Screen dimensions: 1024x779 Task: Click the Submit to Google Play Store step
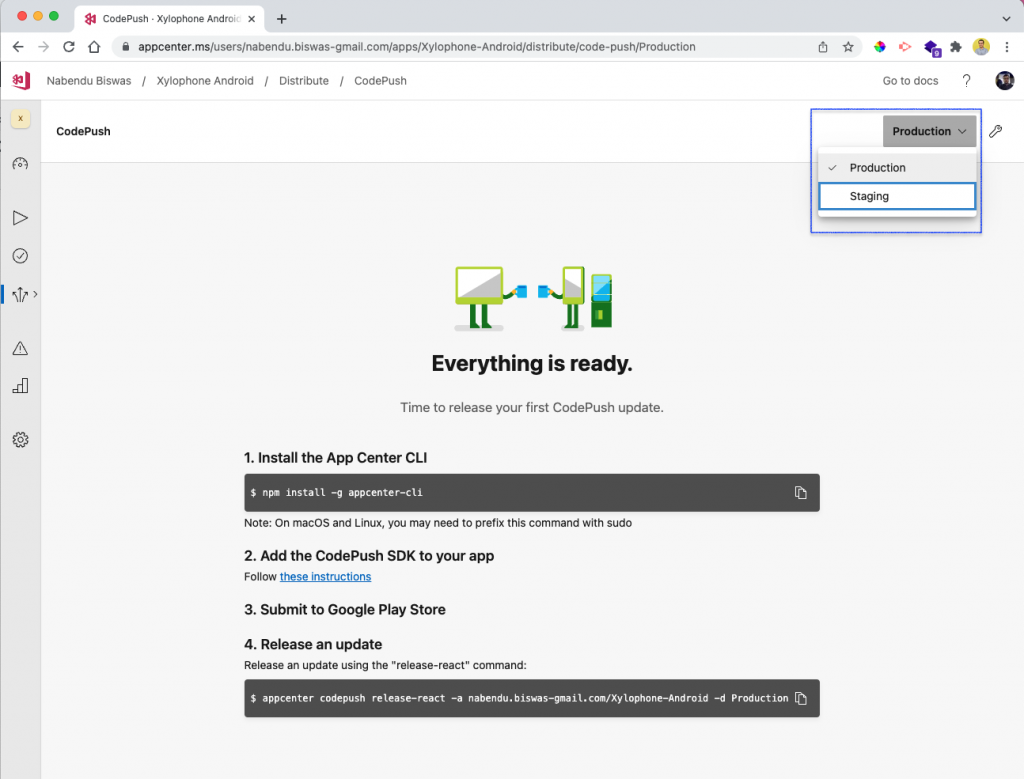(345, 609)
